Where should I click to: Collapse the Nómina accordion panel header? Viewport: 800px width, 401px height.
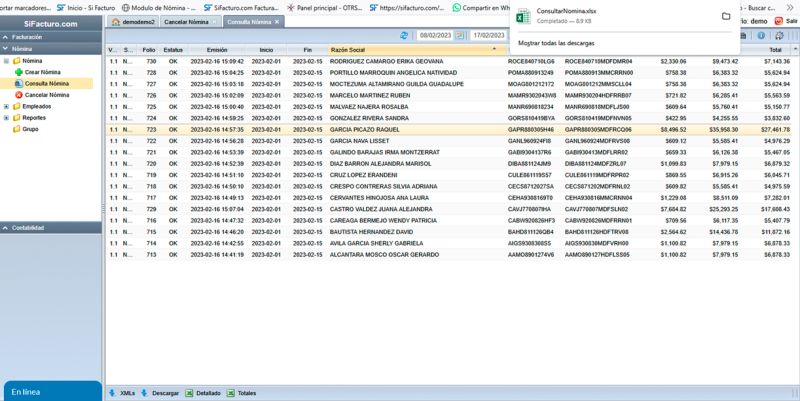click(51, 49)
